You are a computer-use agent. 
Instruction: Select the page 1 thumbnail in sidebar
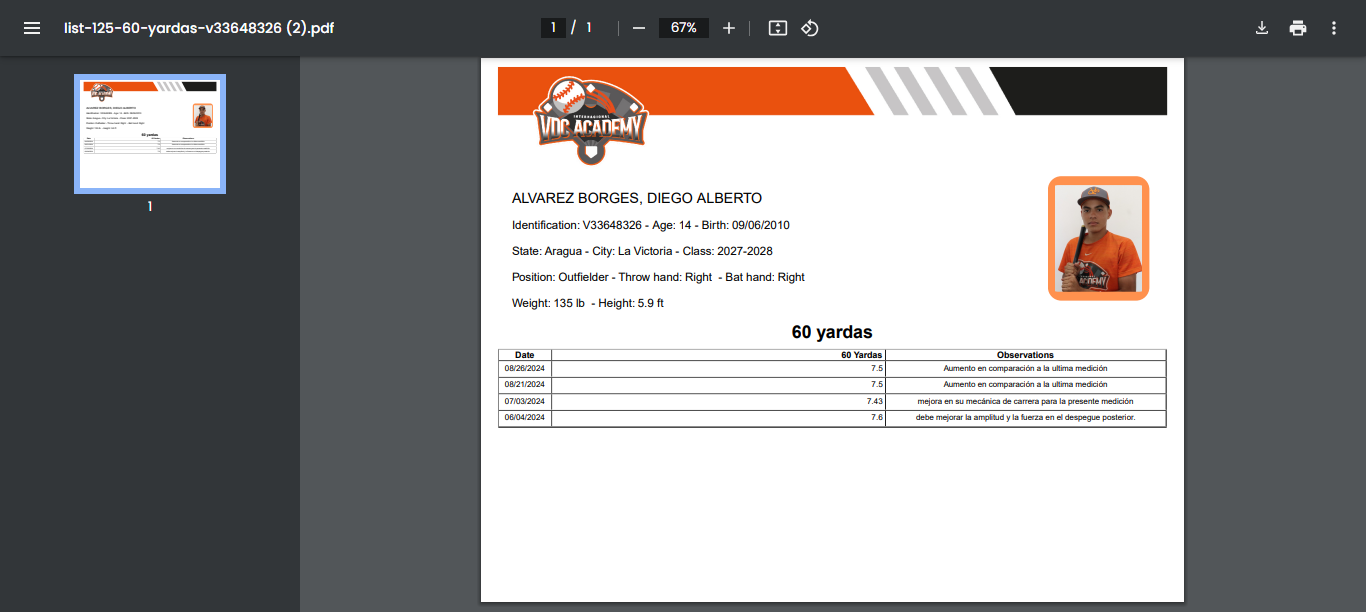150,134
